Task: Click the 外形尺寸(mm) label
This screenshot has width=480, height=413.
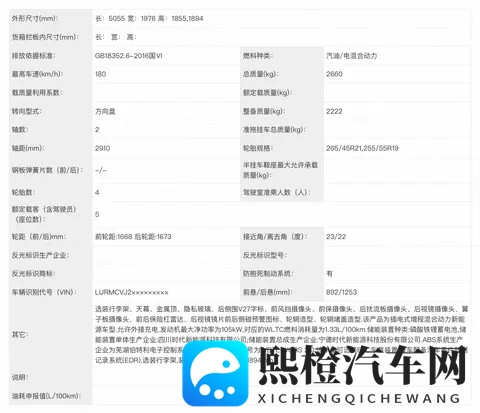Action: (x=35, y=19)
